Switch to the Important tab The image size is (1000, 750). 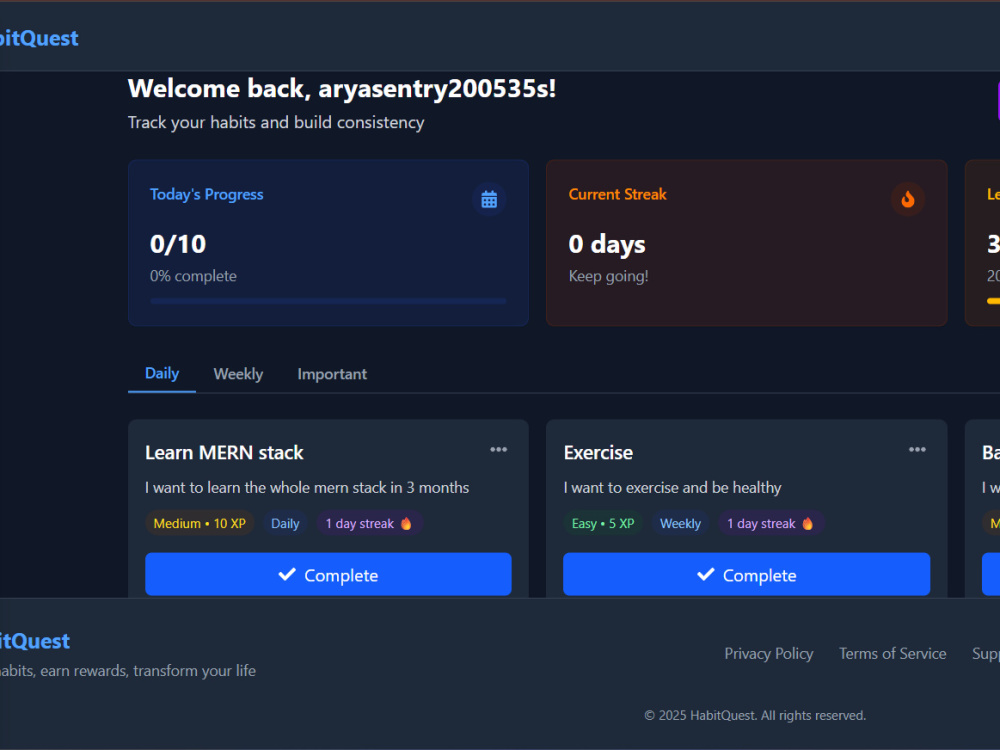pos(332,374)
